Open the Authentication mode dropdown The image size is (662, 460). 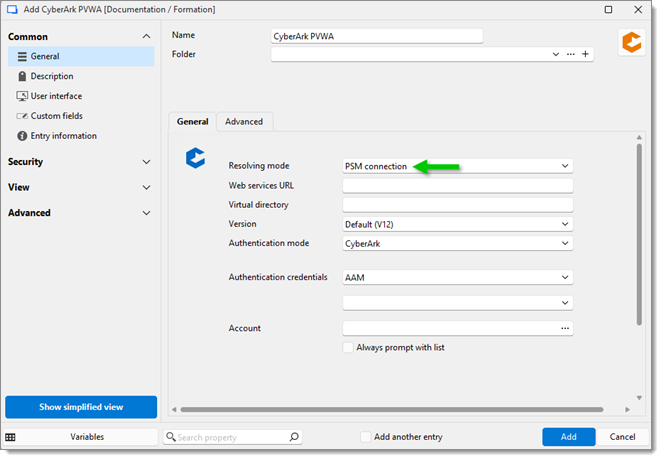click(565, 244)
